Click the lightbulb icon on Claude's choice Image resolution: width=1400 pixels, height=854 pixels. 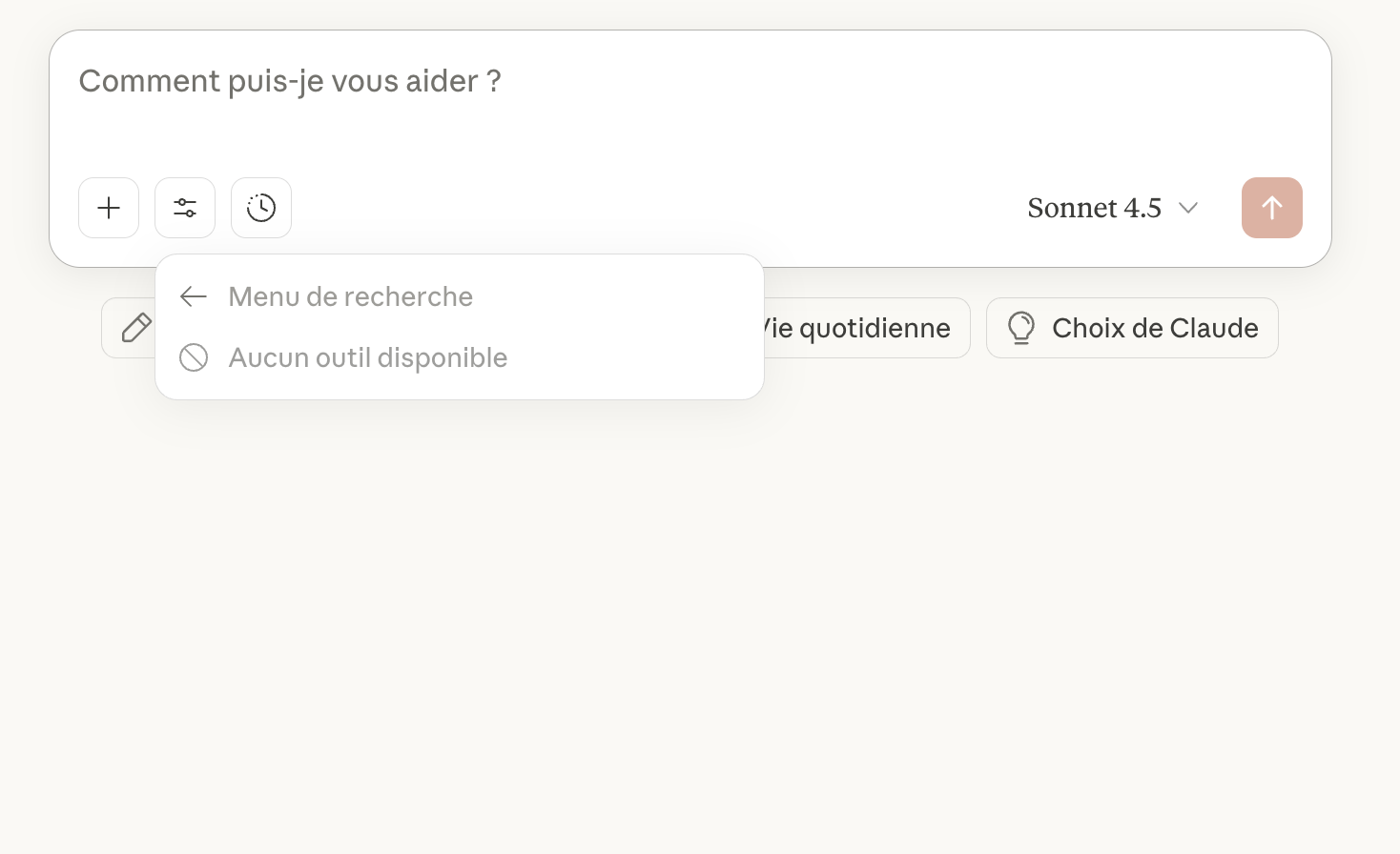(1021, 328)
